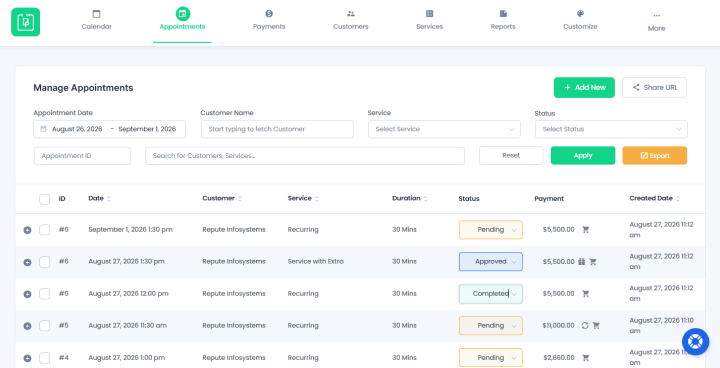720x368 pixels.
Task: Open the More menu
Action: (657, 22)
